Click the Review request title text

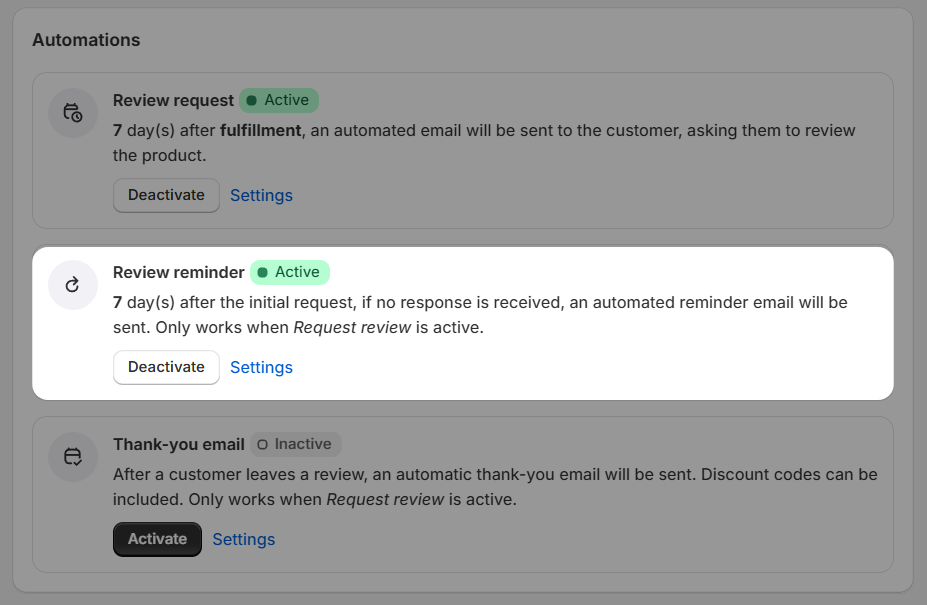click(173, 101)
